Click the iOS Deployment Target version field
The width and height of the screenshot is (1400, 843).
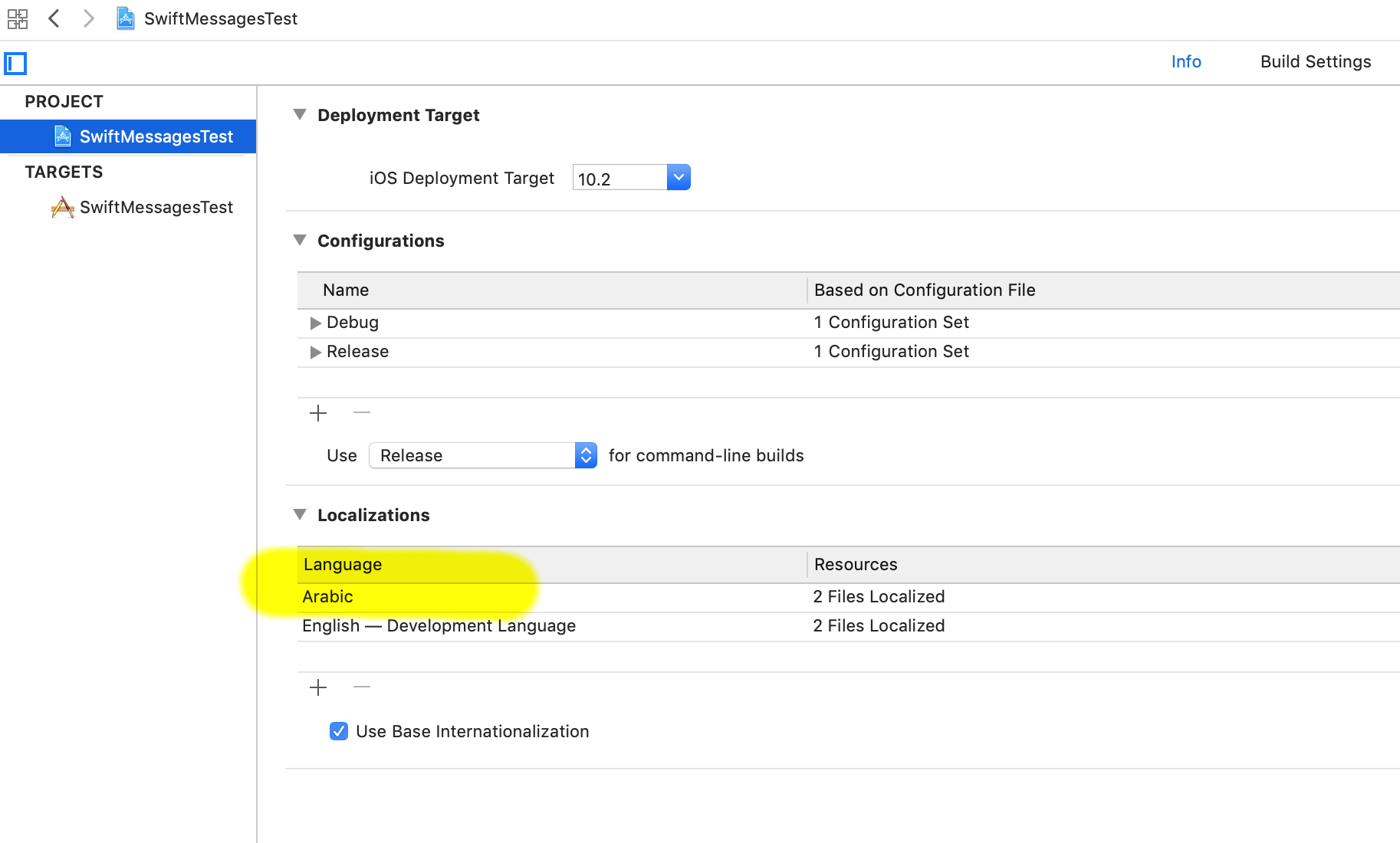click(619, 178)
